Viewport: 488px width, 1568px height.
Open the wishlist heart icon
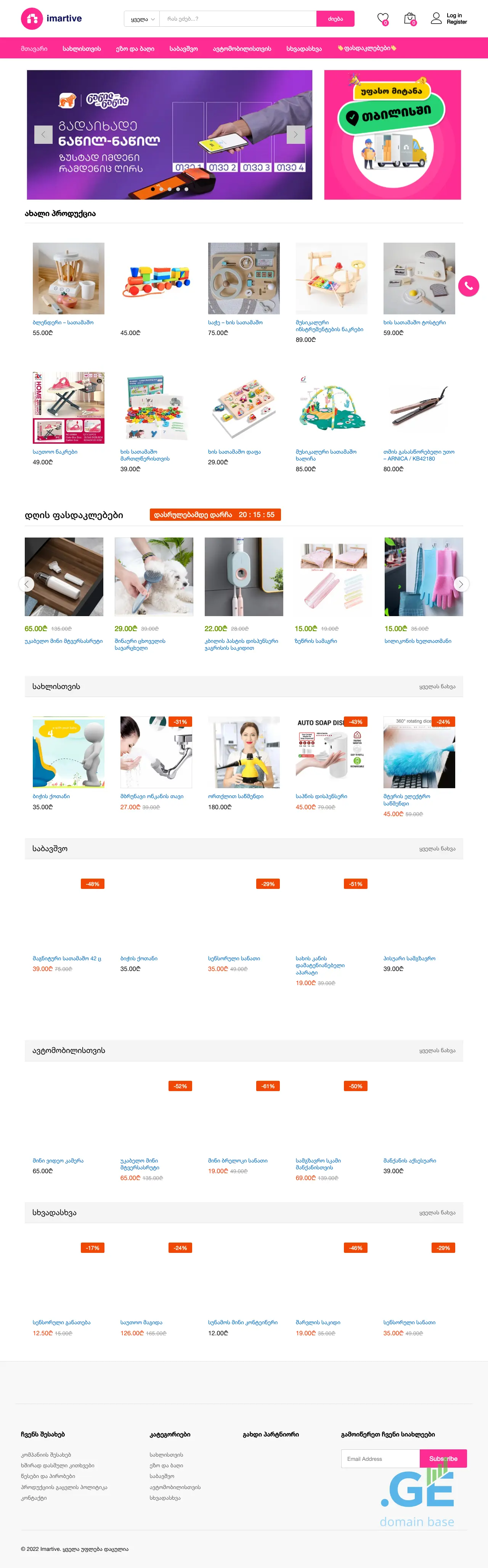pyautogui.click(x=383, y=19)
